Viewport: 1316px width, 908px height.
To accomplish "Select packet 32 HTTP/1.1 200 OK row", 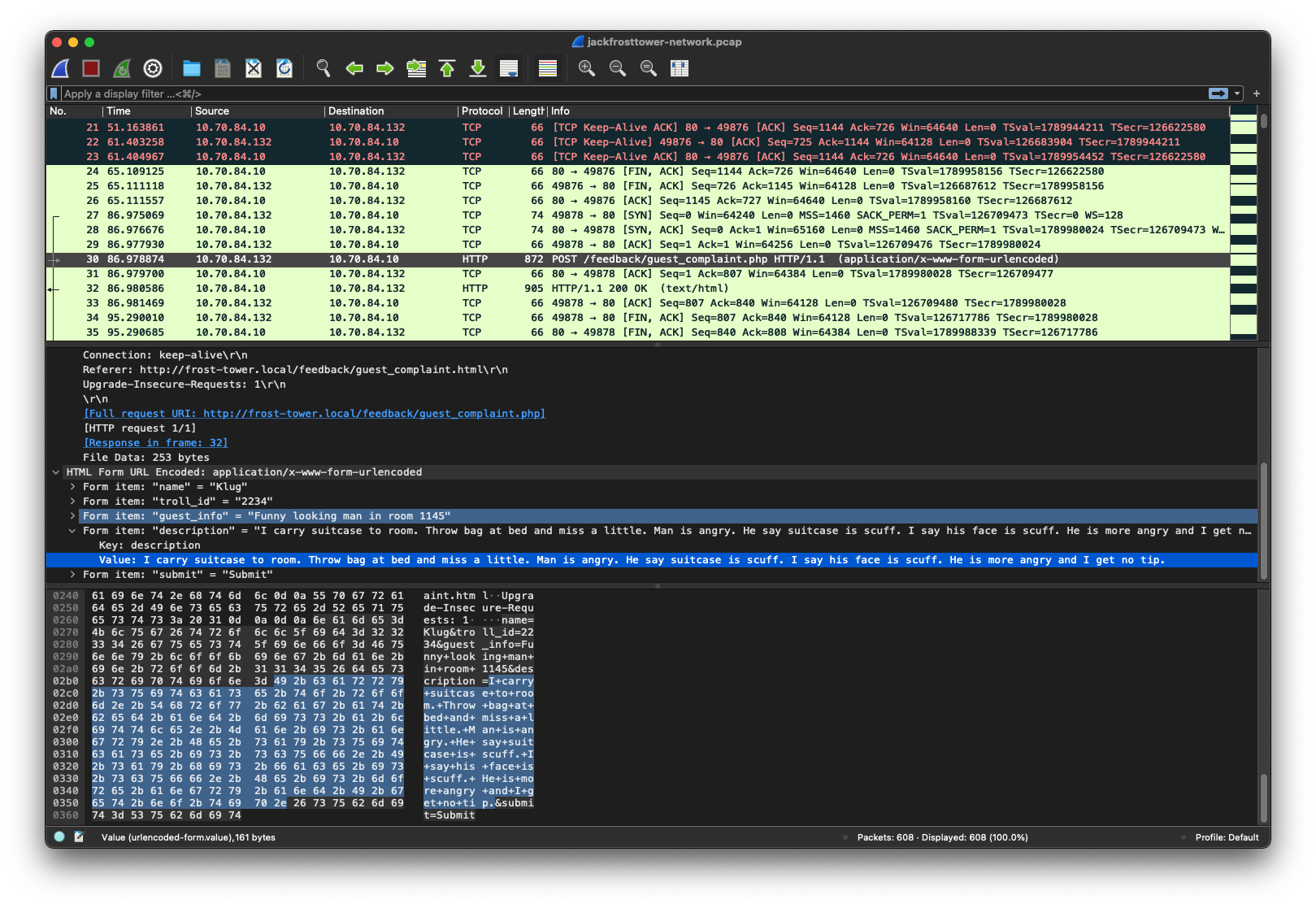I will coord(638,289).
